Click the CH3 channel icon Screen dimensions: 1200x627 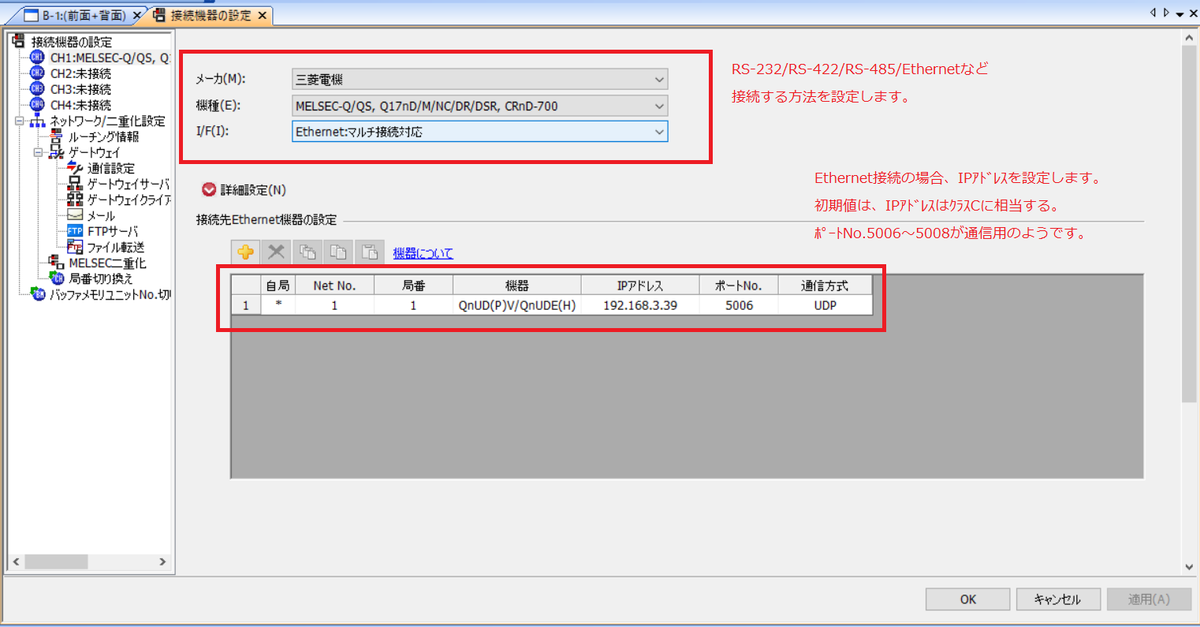[x=38, y=89]
